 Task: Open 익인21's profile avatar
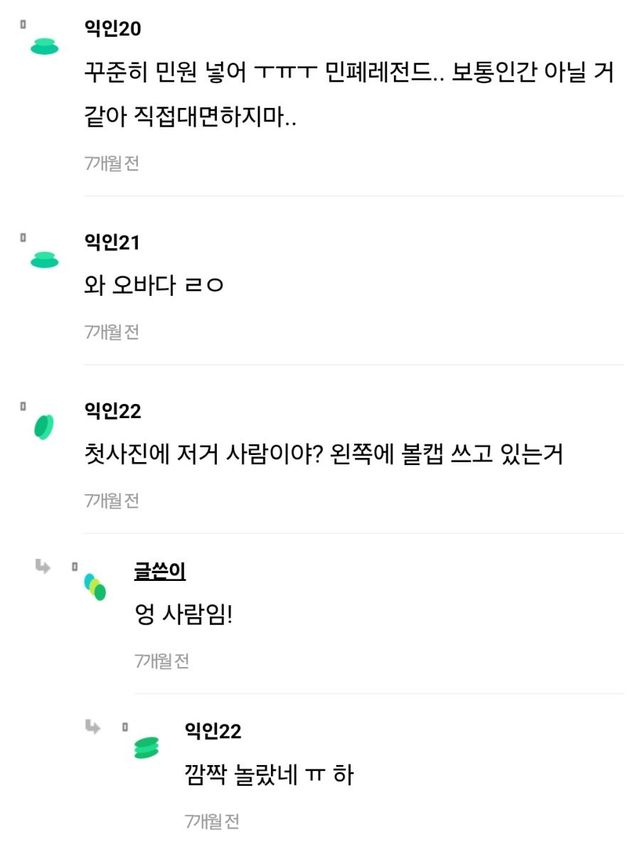tap(44, 261)
